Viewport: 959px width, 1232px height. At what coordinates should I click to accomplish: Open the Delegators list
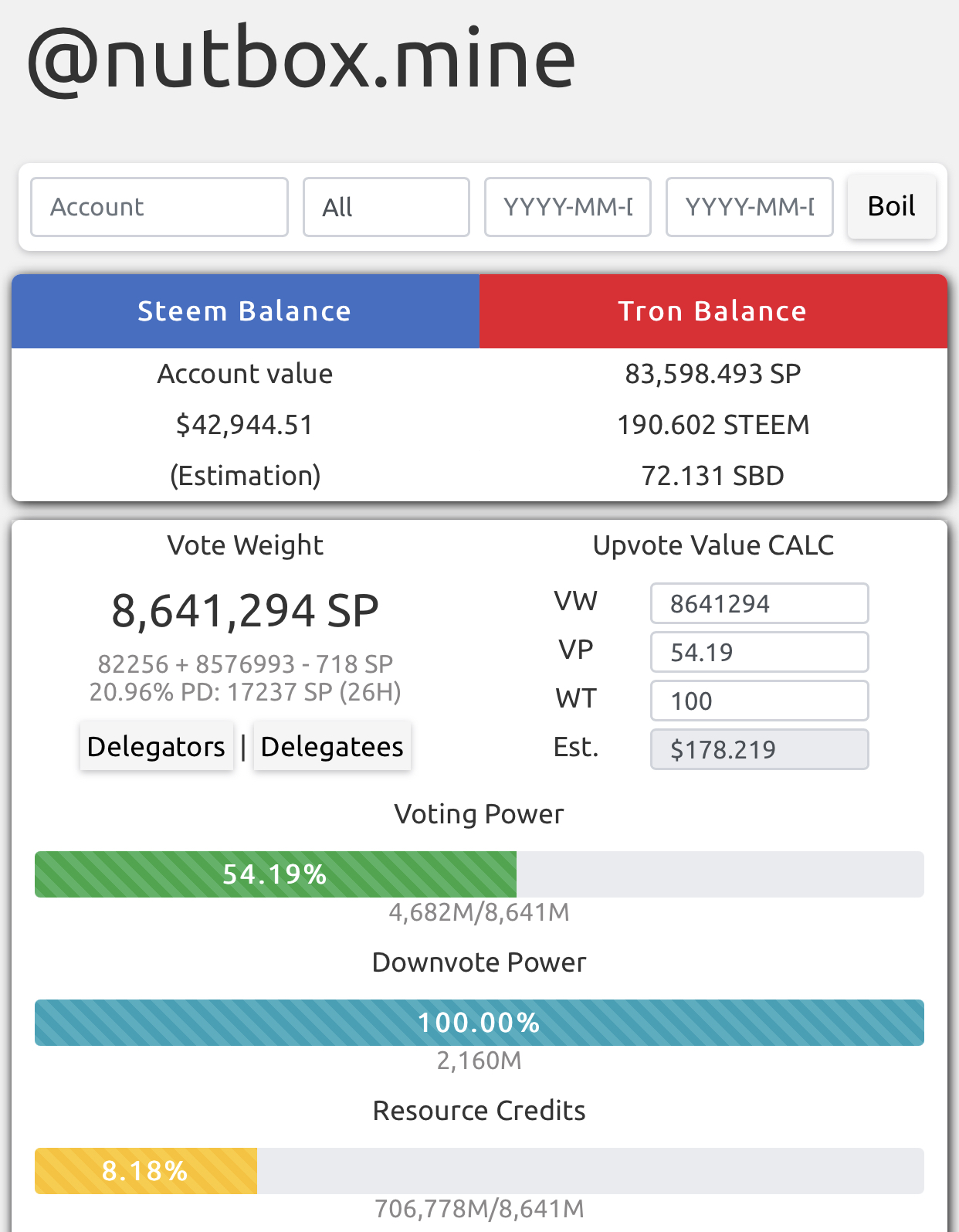coord(157,746)
